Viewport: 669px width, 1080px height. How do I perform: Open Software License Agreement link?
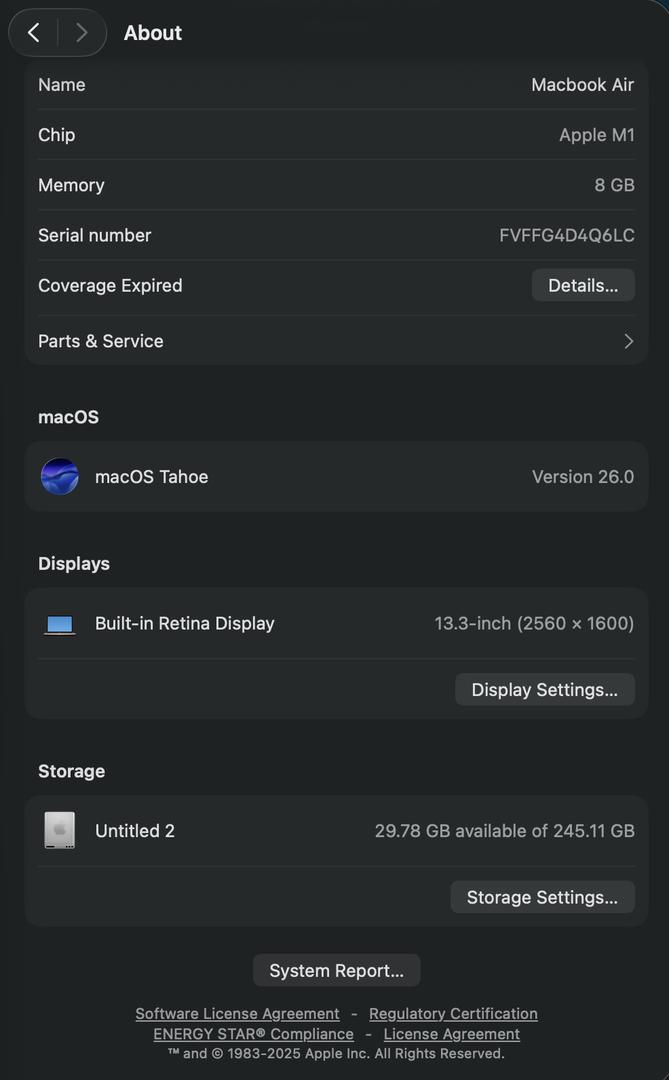point(237,1014)
